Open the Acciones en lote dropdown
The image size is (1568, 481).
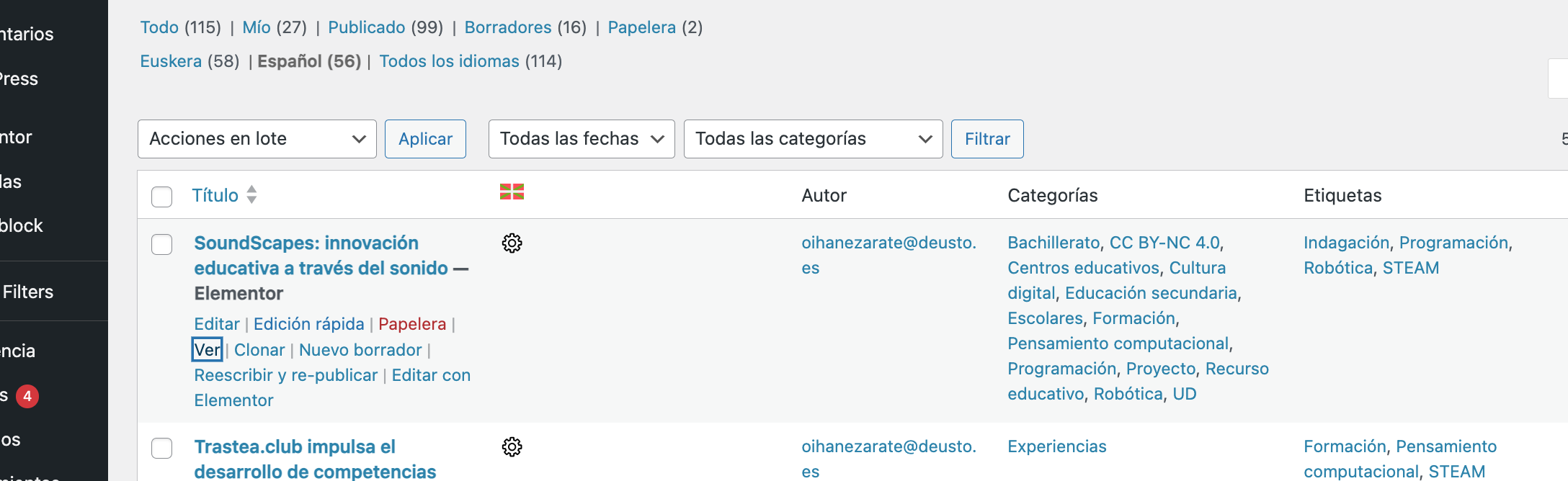(257, 139)
